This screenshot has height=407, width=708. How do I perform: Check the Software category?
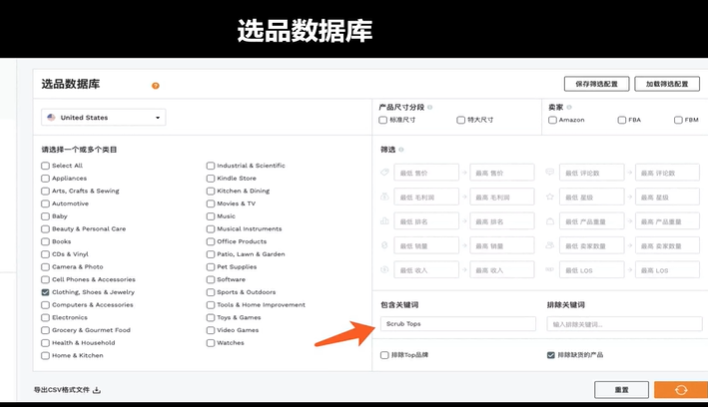click(x=210, y=280)
